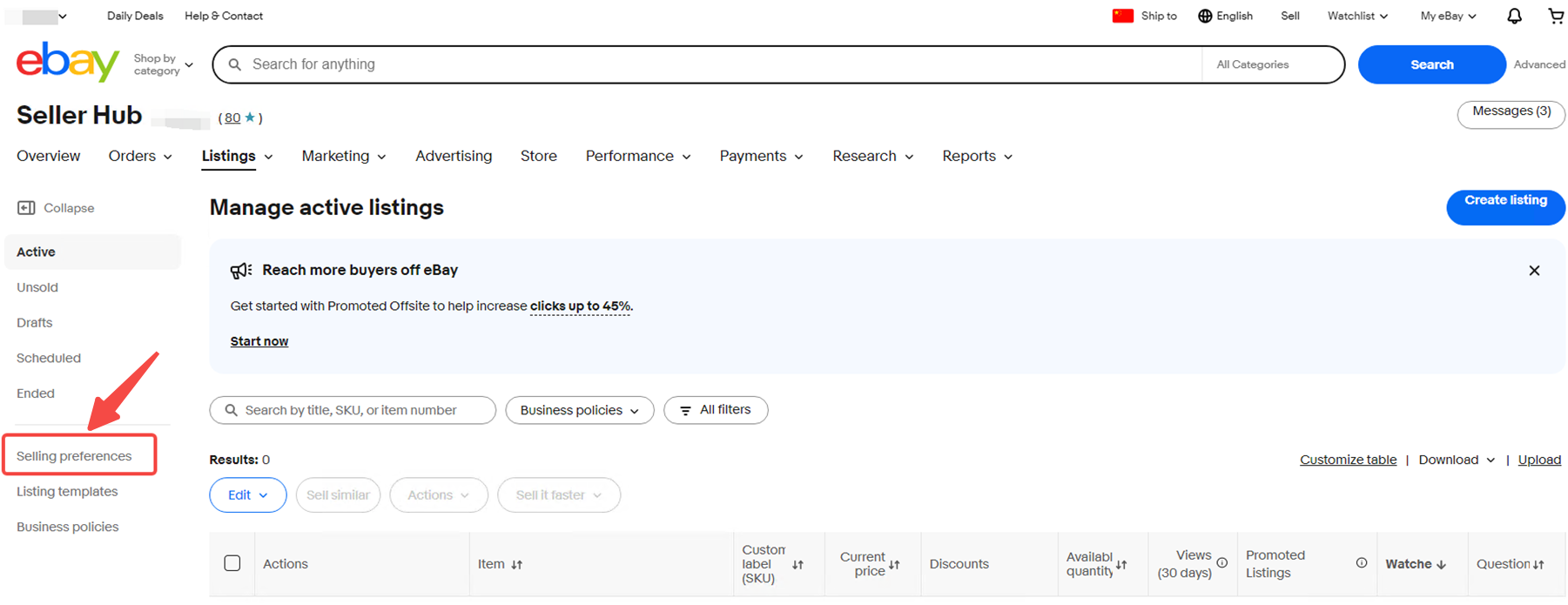The image size is (1568, 605).
Task: Open Selling preferences in sidebar
Action: click(x=74, y=456)
